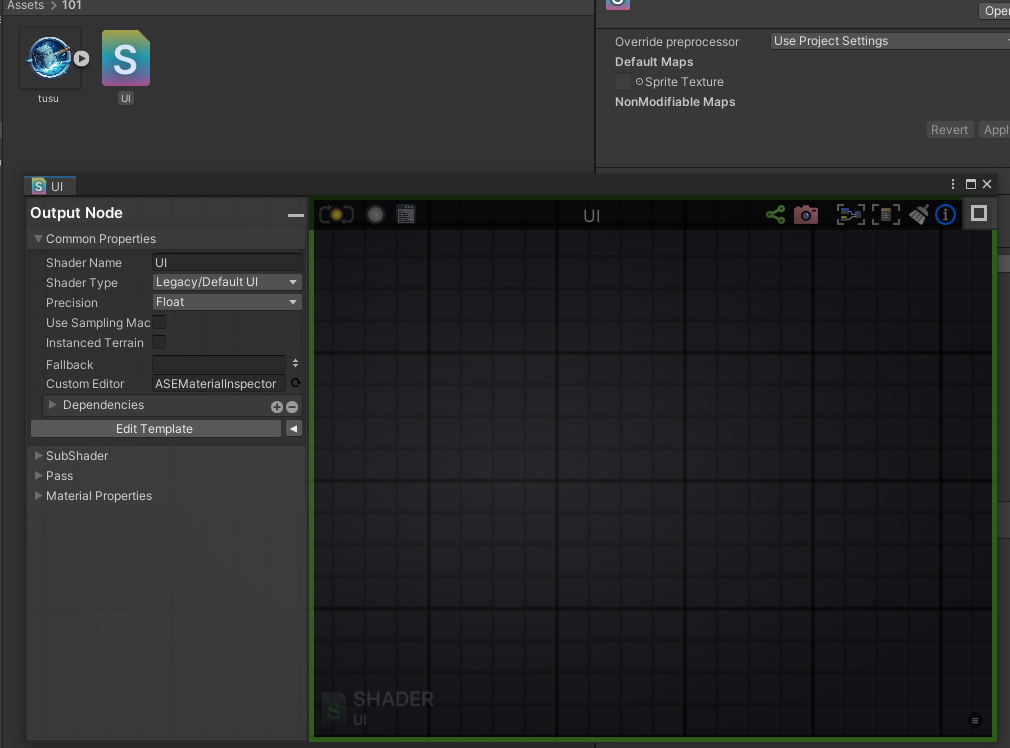Click the refresh icon beside Custom Editor
The image size is (1010, 748).
pos(296,383)
